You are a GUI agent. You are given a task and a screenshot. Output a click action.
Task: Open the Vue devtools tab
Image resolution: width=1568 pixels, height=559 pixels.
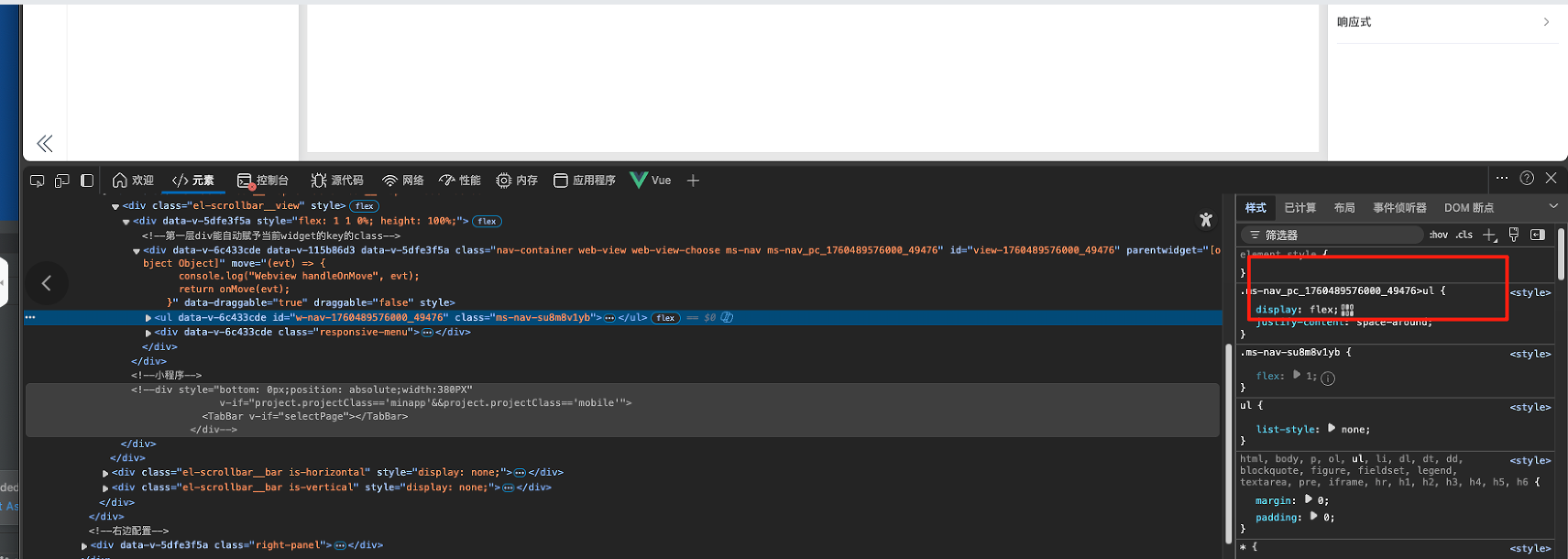(652, 181)
